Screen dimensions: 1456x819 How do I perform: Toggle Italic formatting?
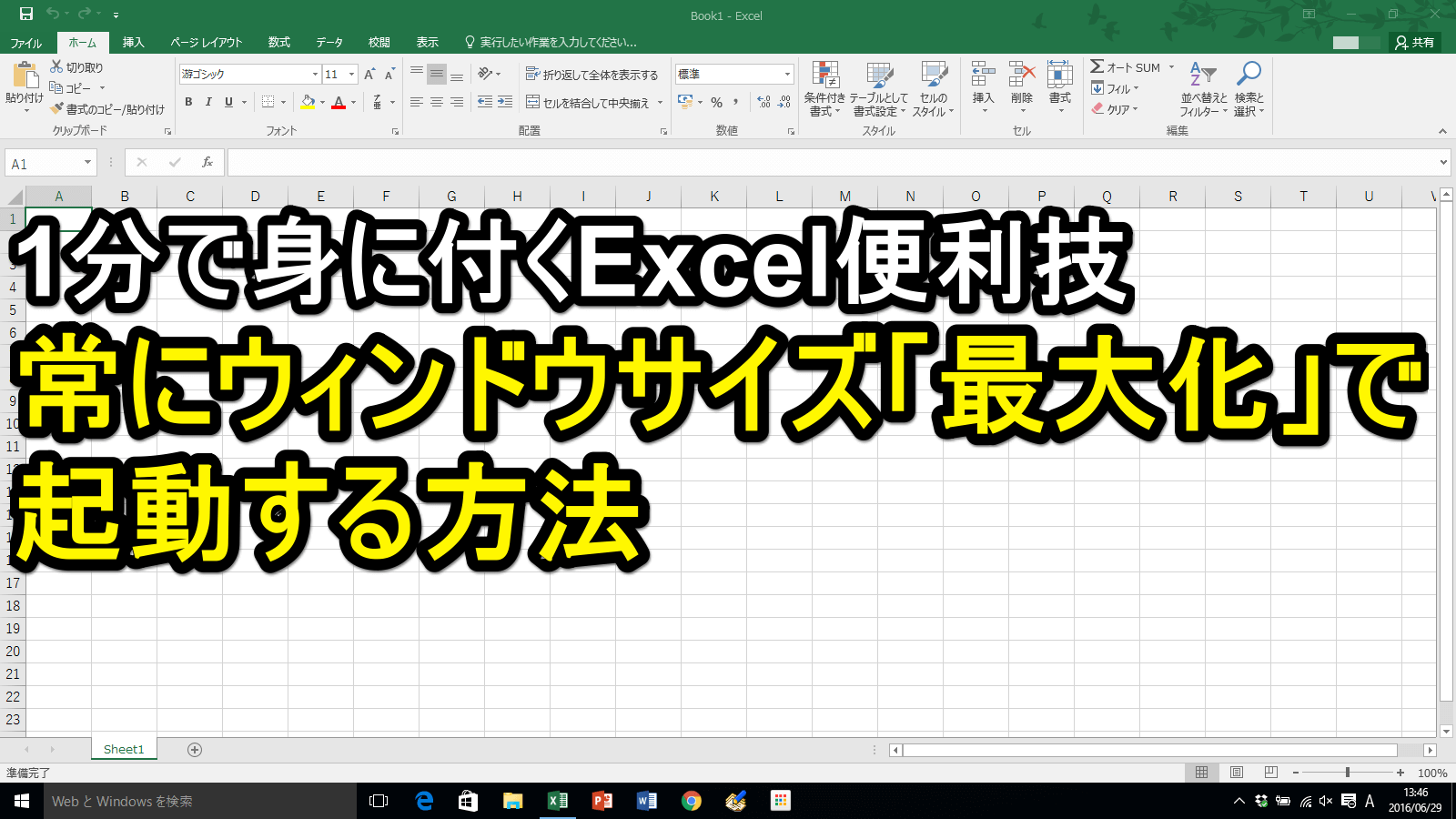pos(208,102)
